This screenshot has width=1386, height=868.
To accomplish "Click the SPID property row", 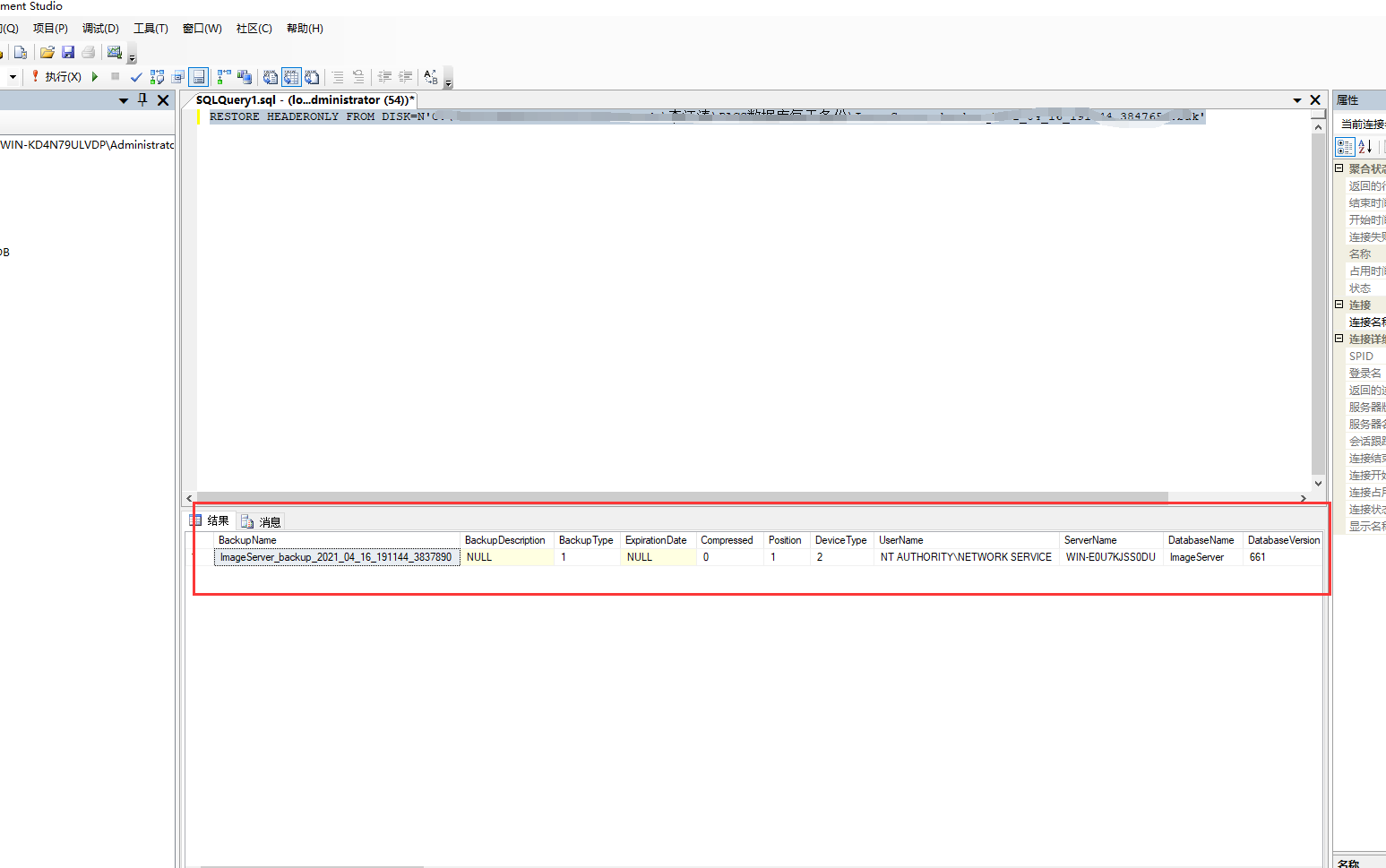I will tap(1361, 356).
